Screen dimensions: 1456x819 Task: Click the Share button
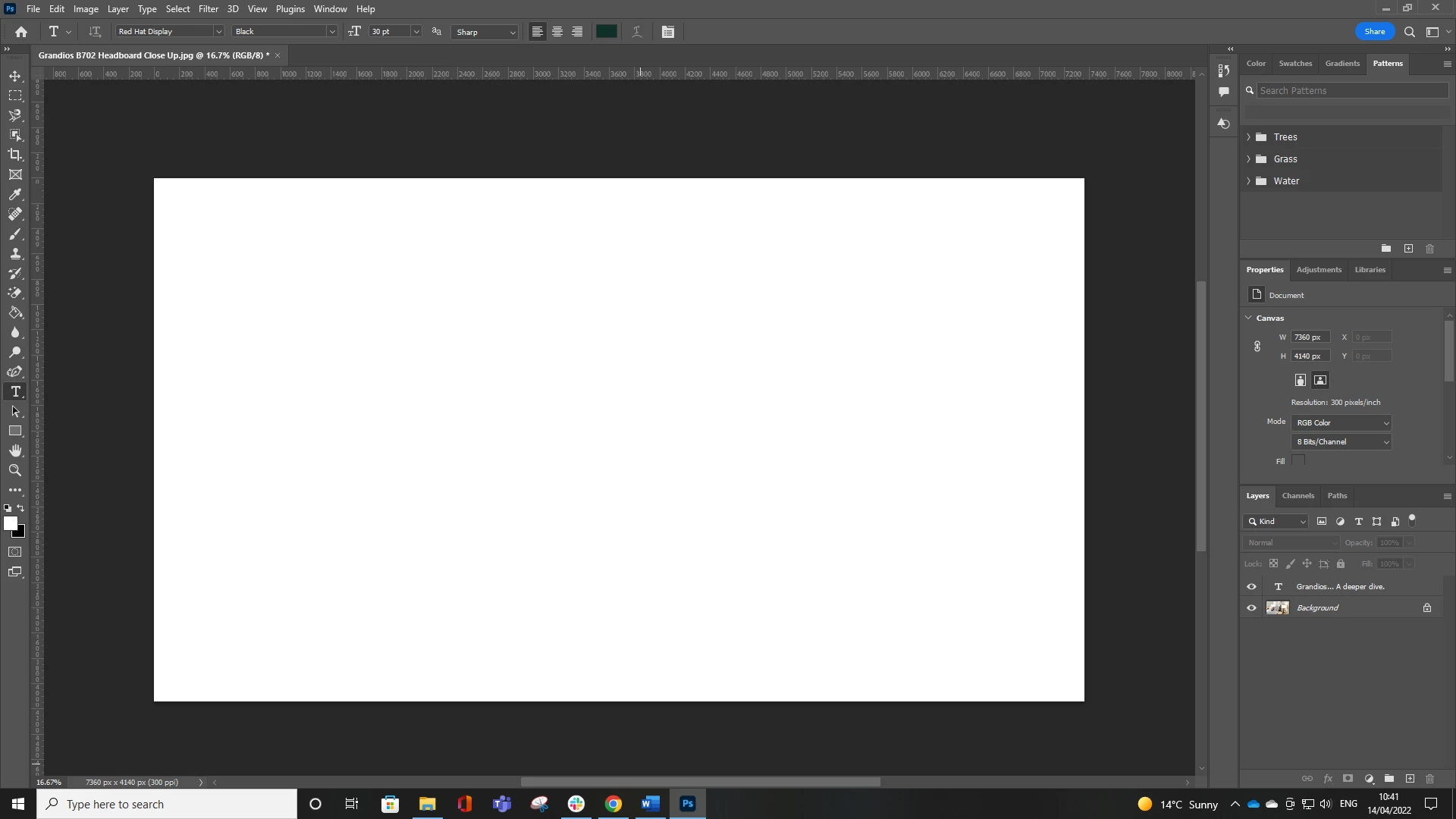(1374, 32)
